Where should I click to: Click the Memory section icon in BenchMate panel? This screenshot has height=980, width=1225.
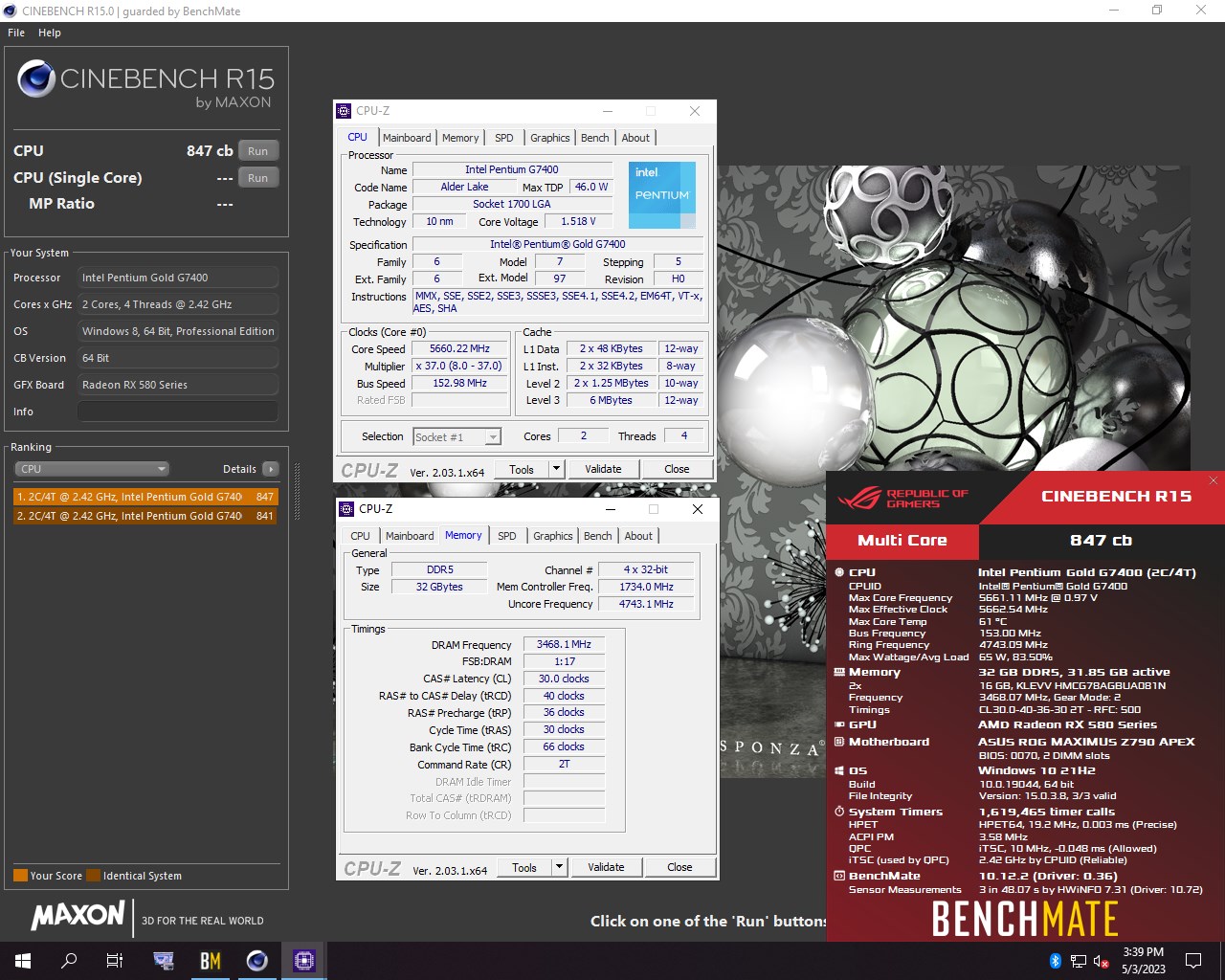click(839, 672)
